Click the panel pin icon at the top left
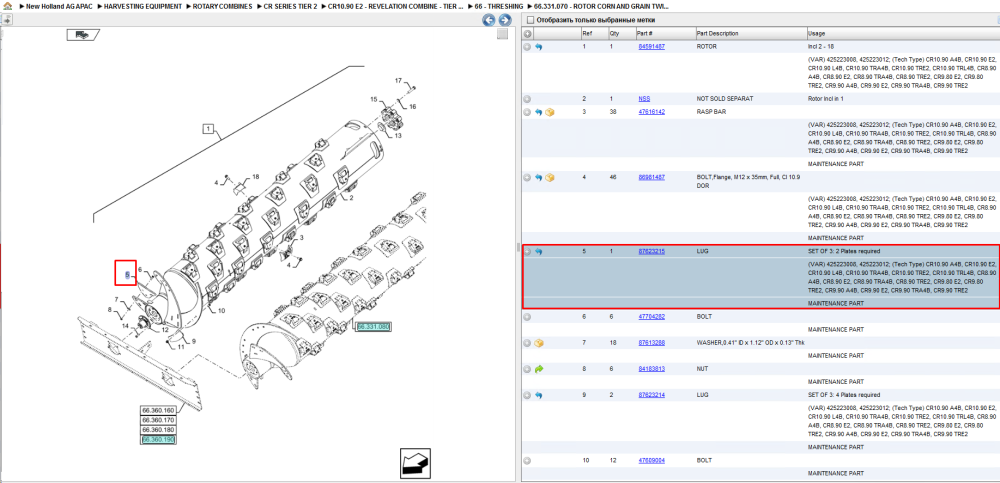Screen dimensions: 1000x483 pos(6,19)
